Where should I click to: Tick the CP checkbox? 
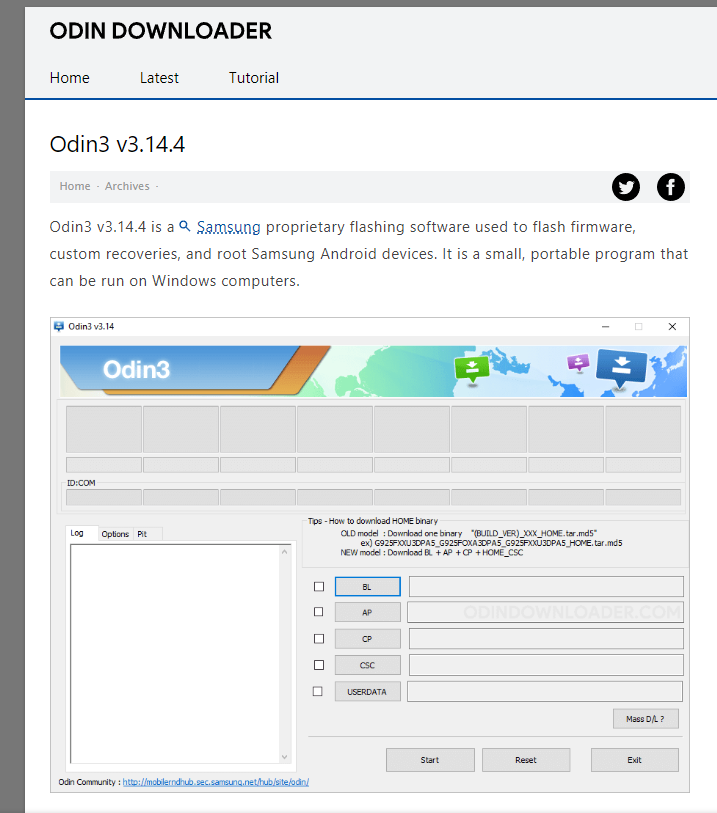(319, 639)
